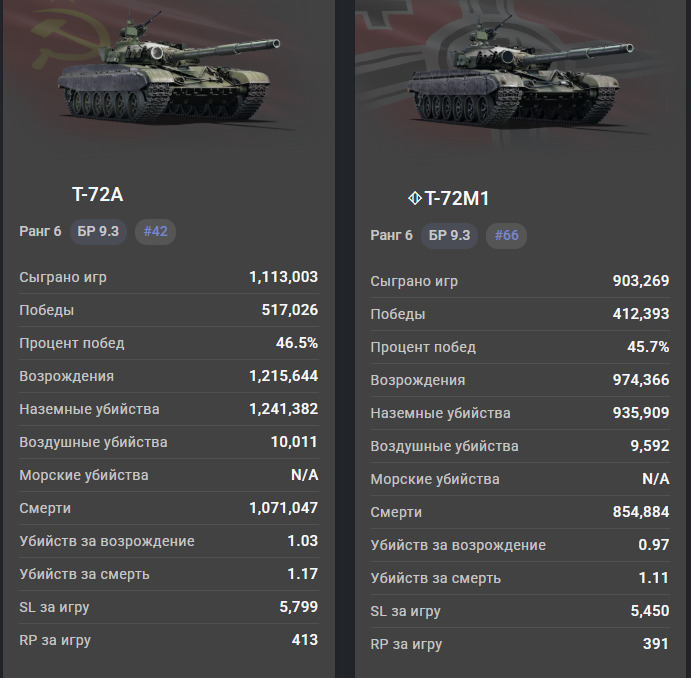Click the T-72A vehicle title

coord(98,194)
